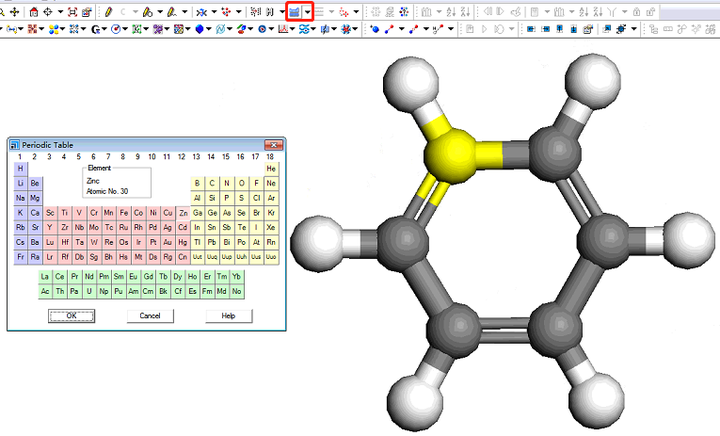Select the four-arrow translate tool
The height and width of the screenshot is (436, 720).
coord(14,12)
